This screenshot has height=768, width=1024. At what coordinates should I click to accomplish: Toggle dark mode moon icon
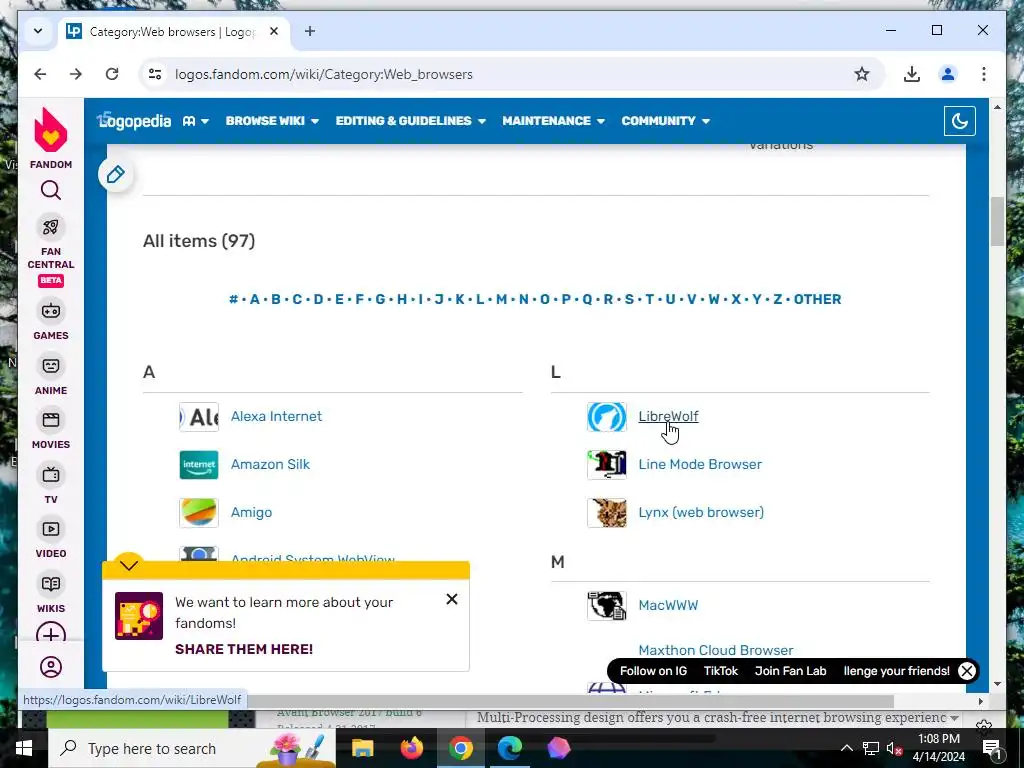pyautogui.click(x=959, y=121)
